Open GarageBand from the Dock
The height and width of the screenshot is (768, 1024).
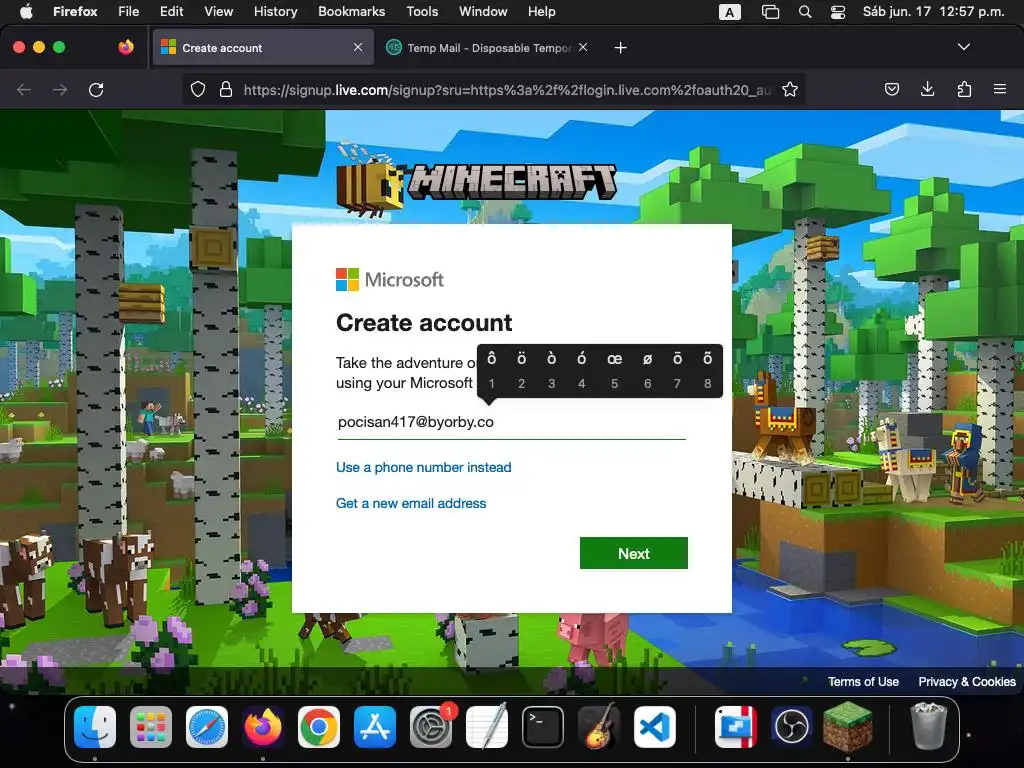pyautogui.click(x=599, y=727)
